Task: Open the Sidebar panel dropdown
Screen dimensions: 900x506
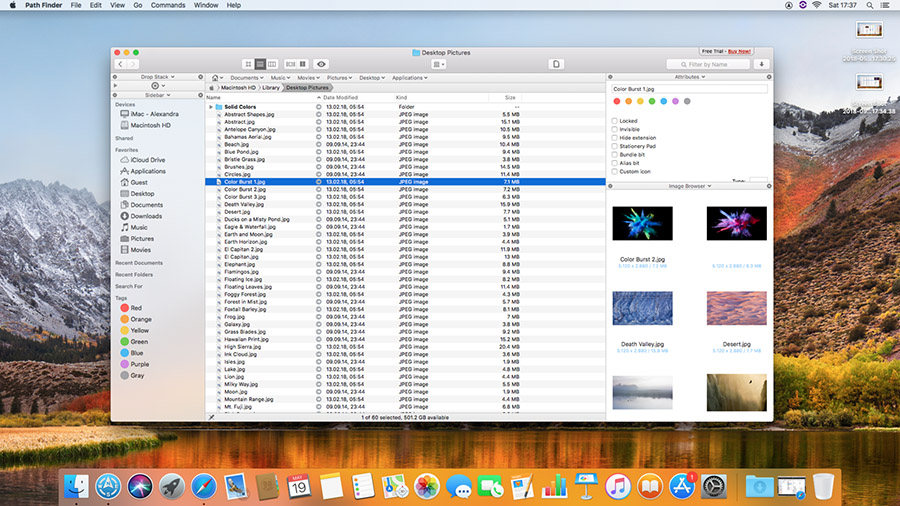Action: click(158, 95)
